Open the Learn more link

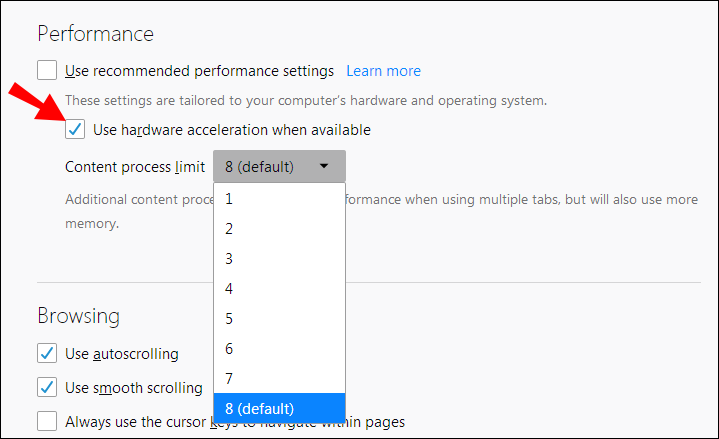point(383,71)
